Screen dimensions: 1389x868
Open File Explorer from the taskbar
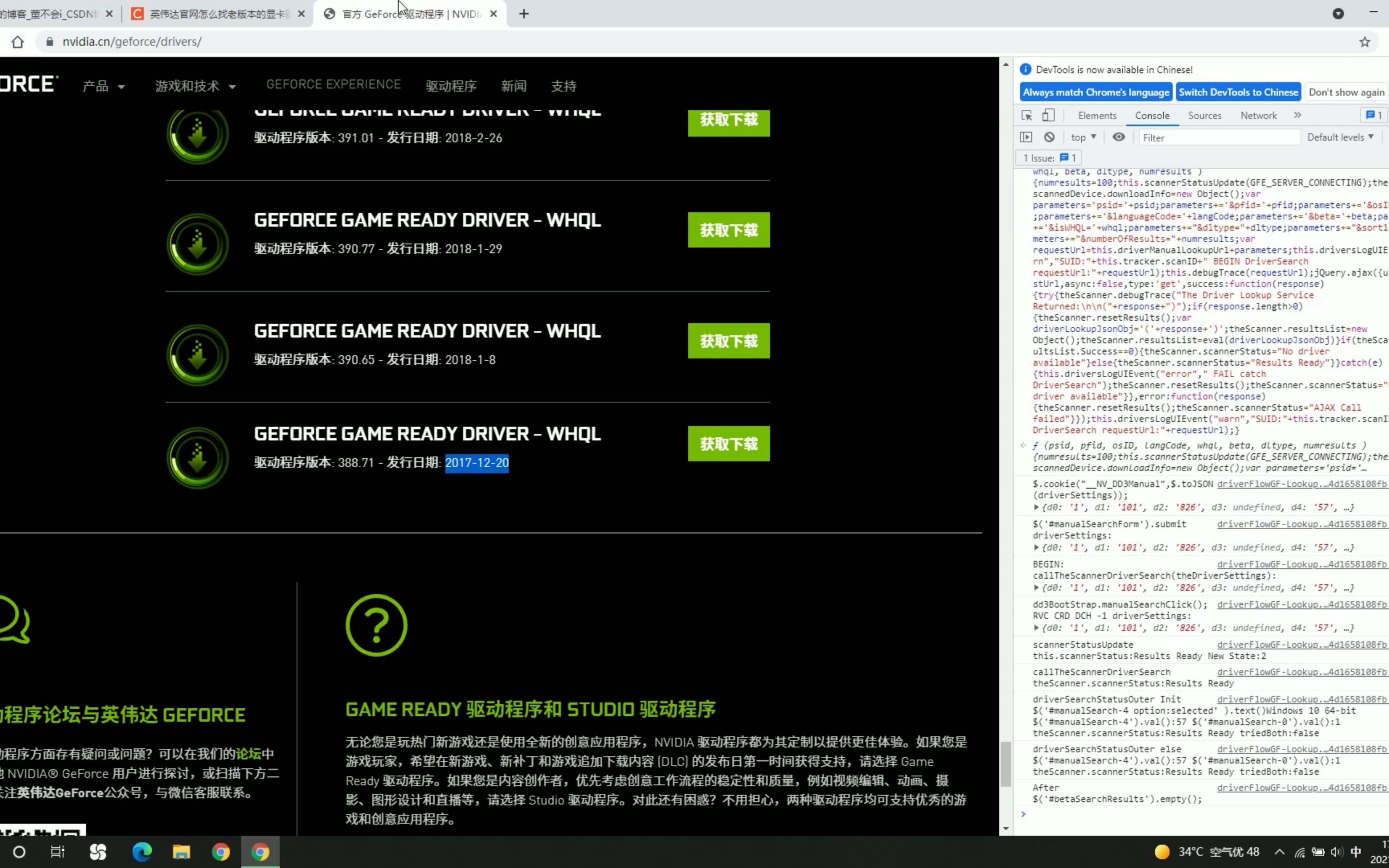coord(181,852)
